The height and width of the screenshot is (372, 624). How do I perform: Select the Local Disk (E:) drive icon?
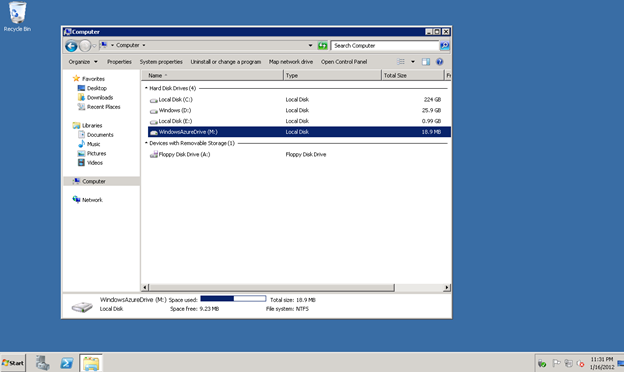154,122
